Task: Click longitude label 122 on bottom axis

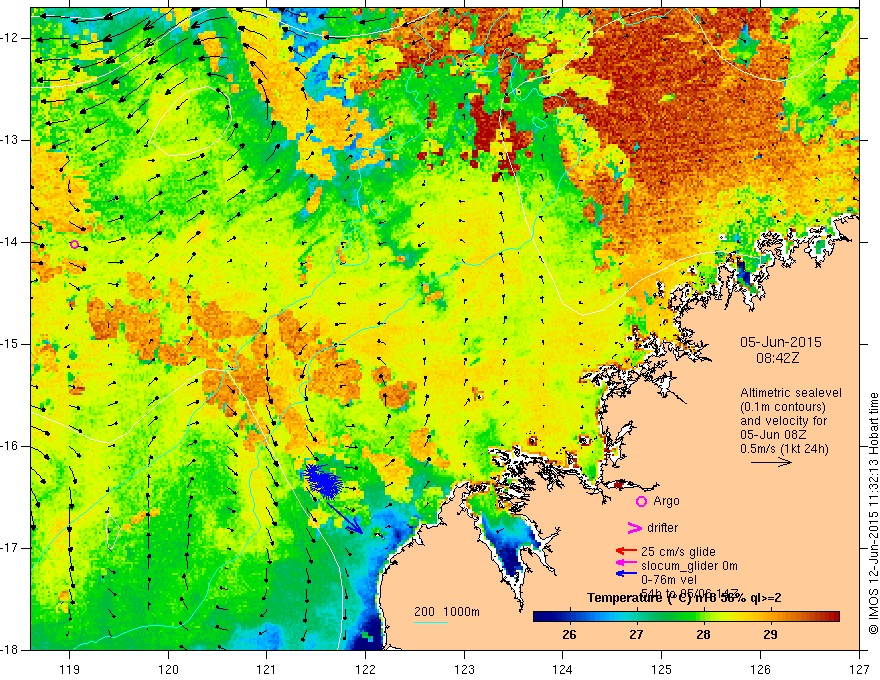Action: click(x=365, y=669)
